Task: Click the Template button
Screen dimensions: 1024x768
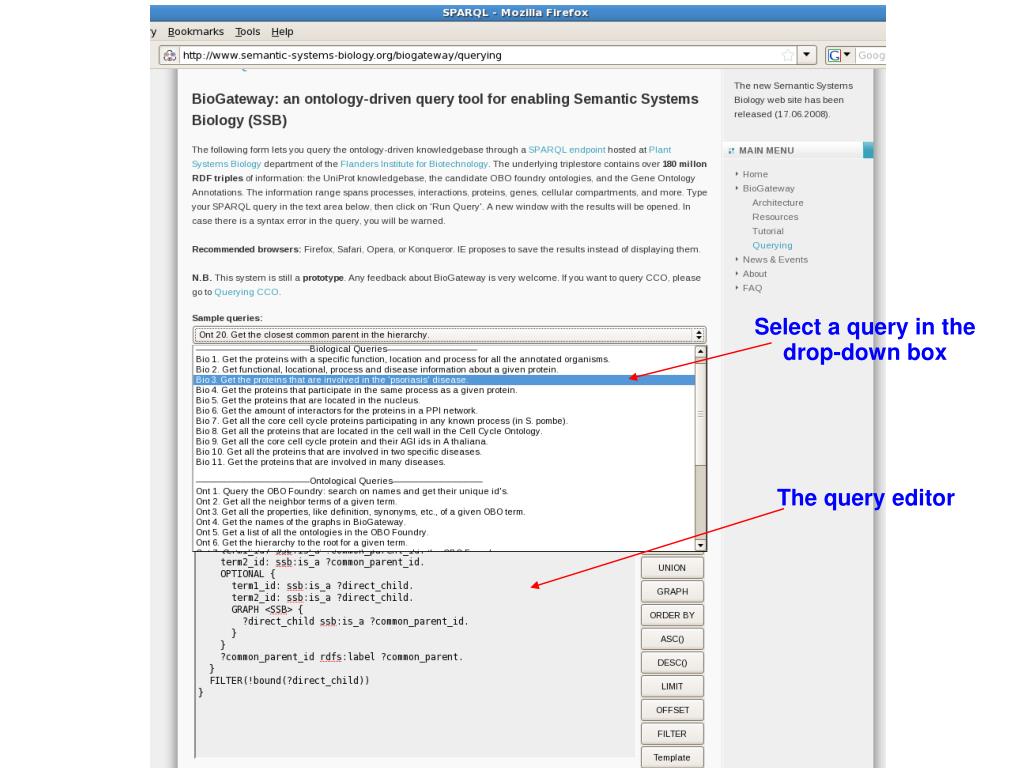Action: click(672, 757)
